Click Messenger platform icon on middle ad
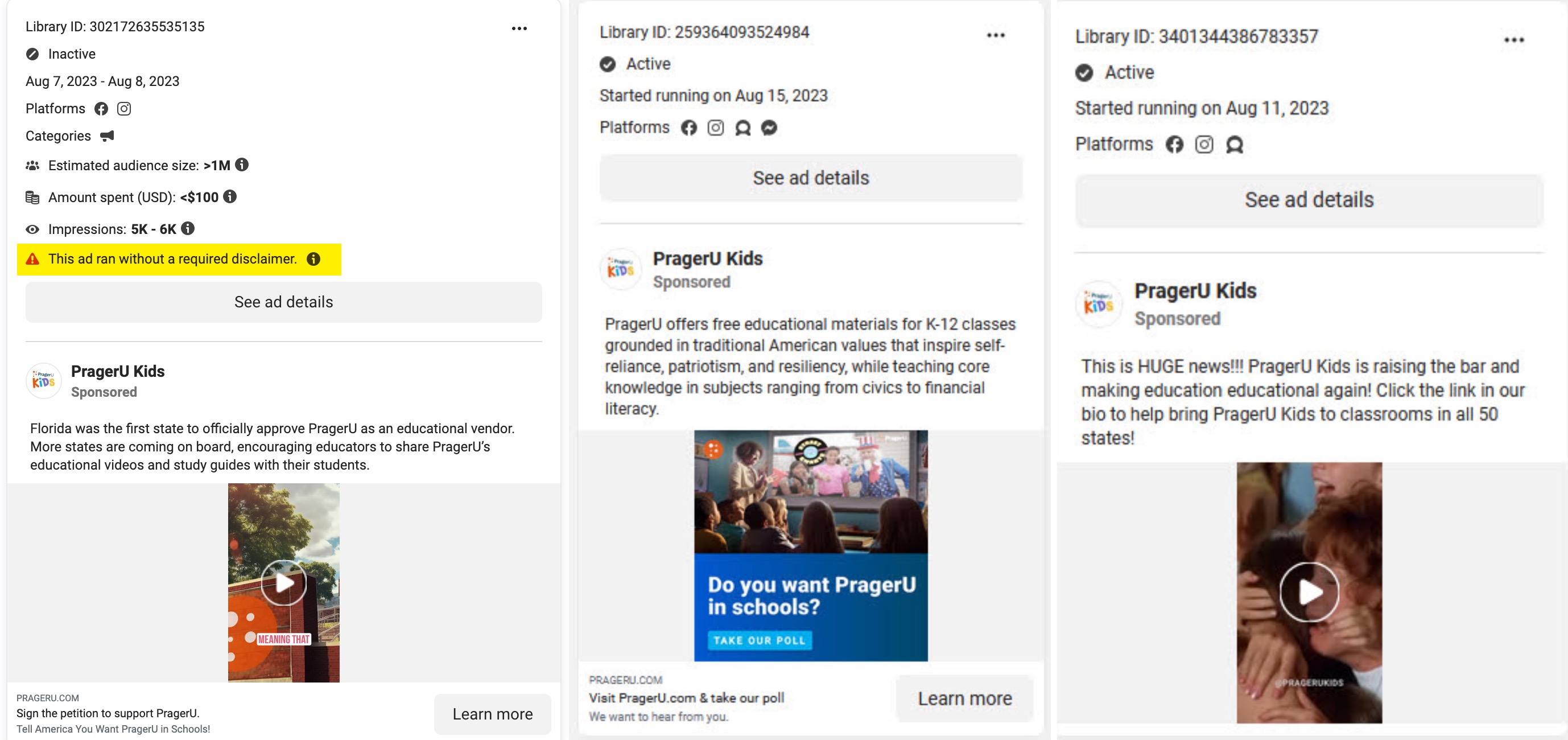Viewport: 1568px width, 740px height. [x=769, y=128]
